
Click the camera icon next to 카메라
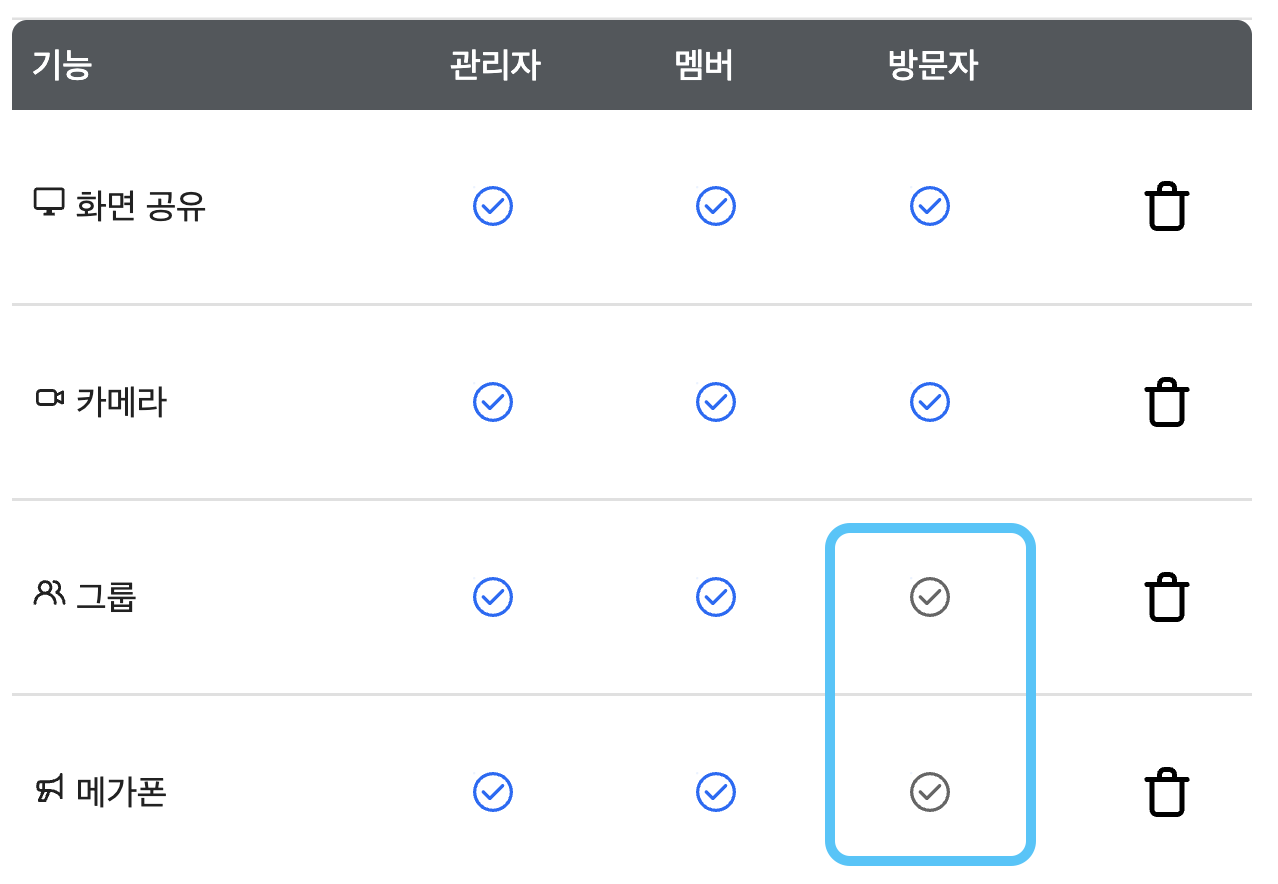click(47, 399)
